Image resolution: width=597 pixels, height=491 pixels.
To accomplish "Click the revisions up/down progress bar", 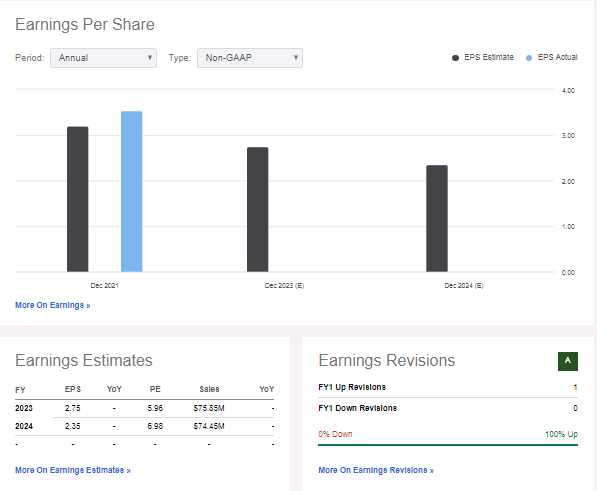I will click(448, 445).
